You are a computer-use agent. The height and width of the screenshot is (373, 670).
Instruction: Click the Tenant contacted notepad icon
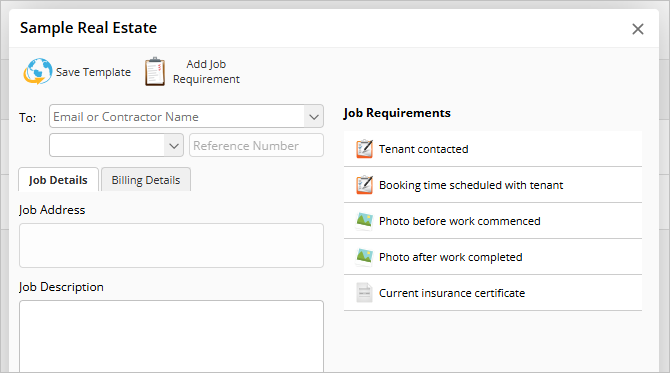(x=364, y=149)
